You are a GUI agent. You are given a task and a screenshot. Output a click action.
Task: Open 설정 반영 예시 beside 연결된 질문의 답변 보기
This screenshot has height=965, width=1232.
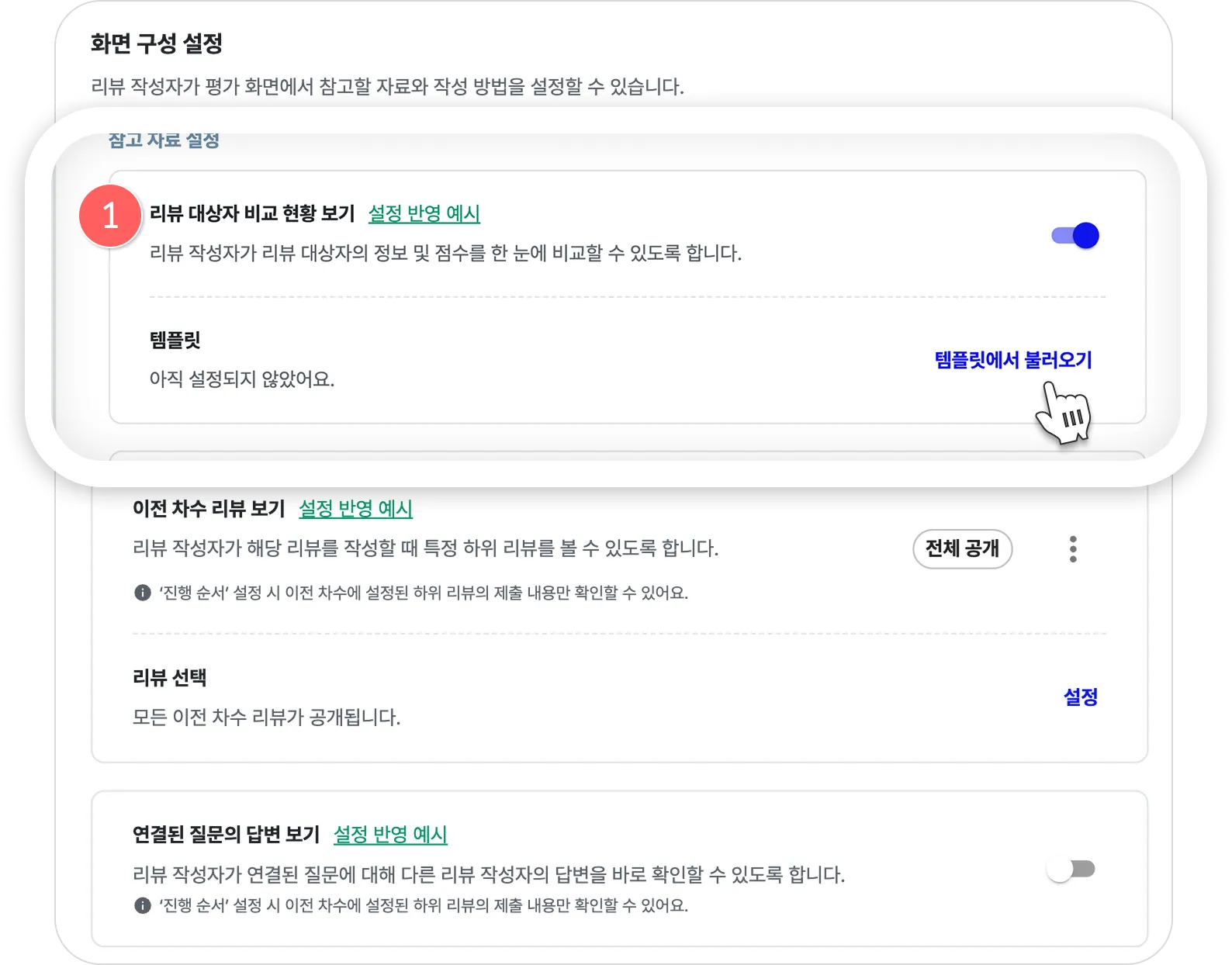click(390, 835)
